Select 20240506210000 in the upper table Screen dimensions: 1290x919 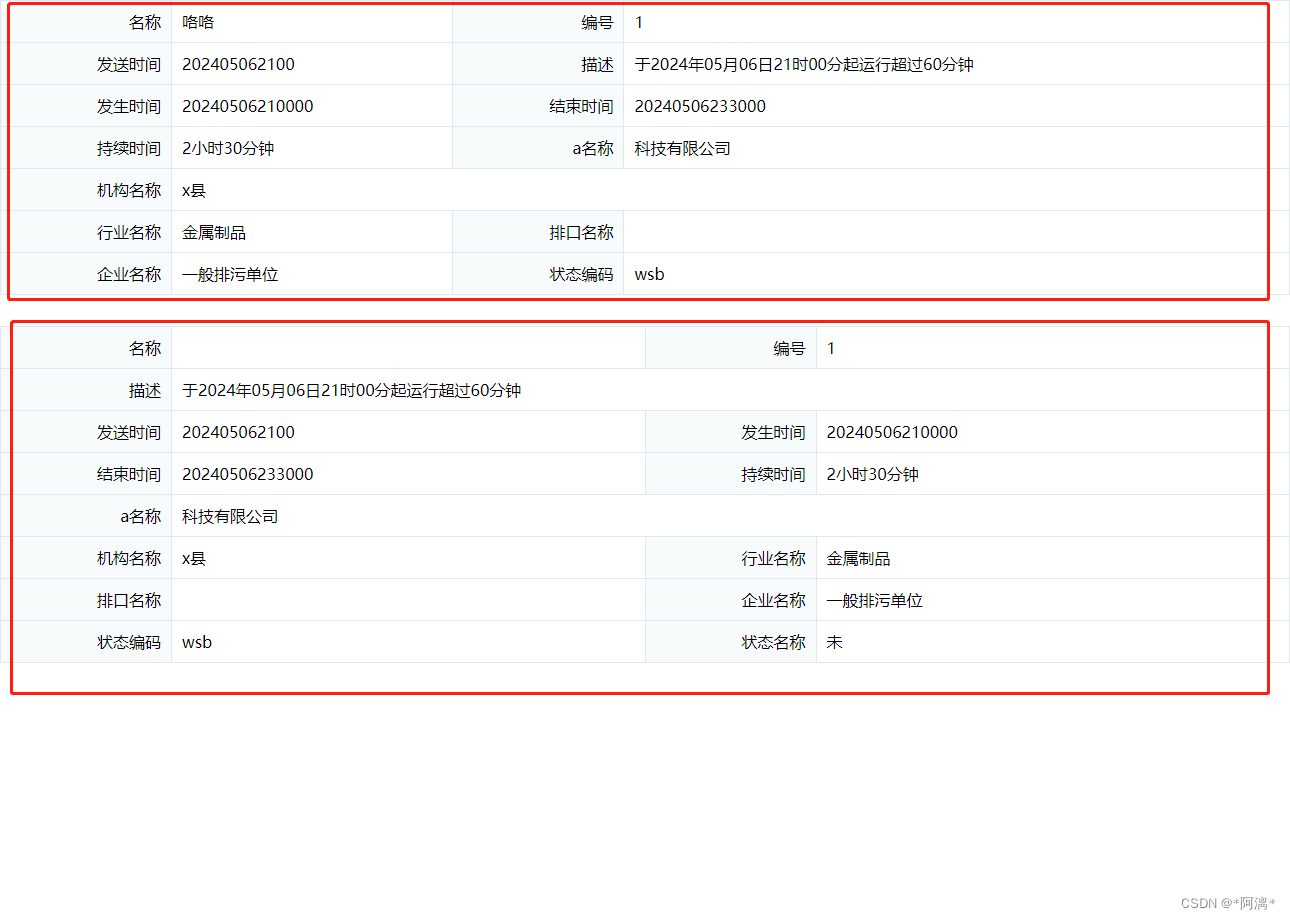(x=248, y=106)
